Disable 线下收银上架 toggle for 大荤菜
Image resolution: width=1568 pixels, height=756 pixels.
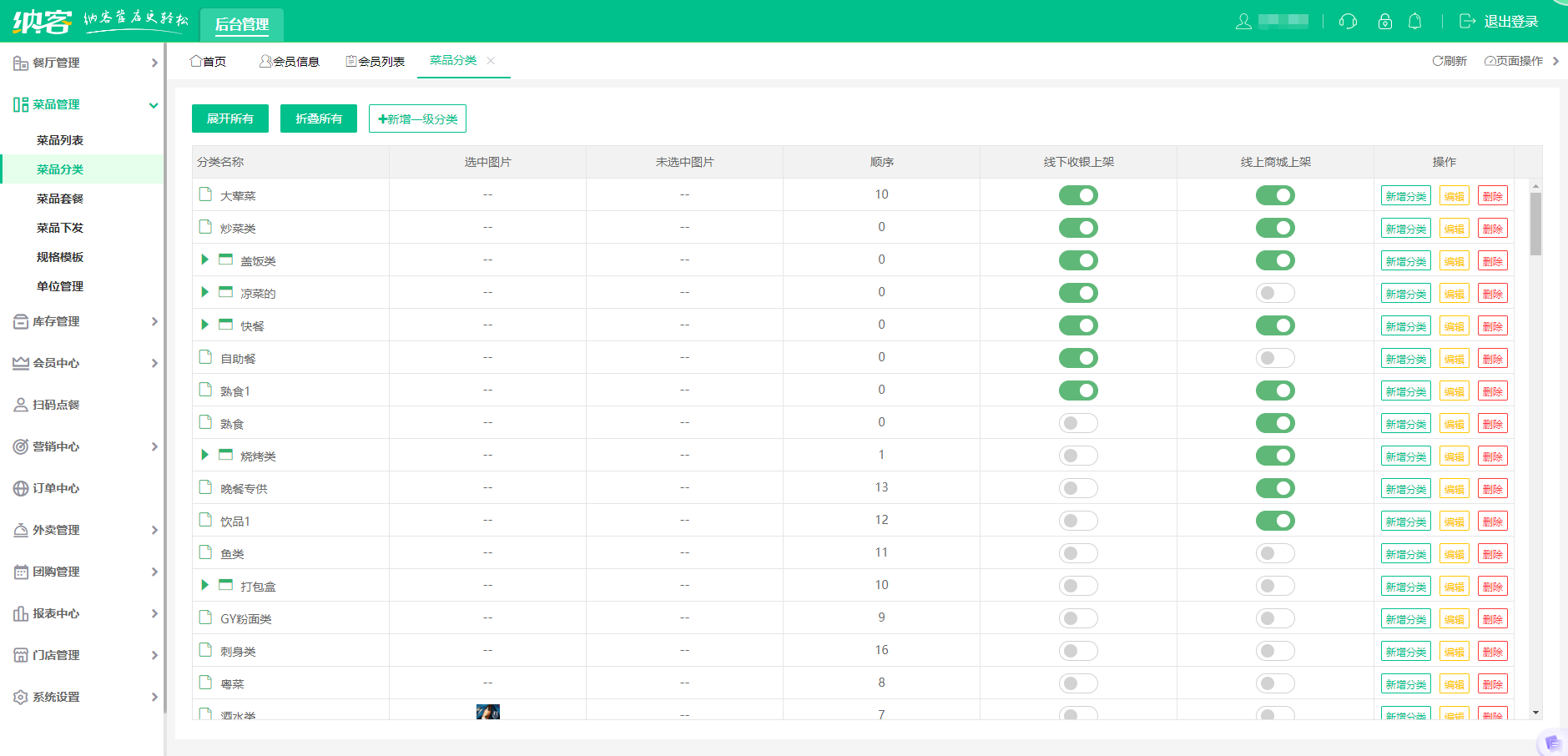click(x=1078, y=195)
